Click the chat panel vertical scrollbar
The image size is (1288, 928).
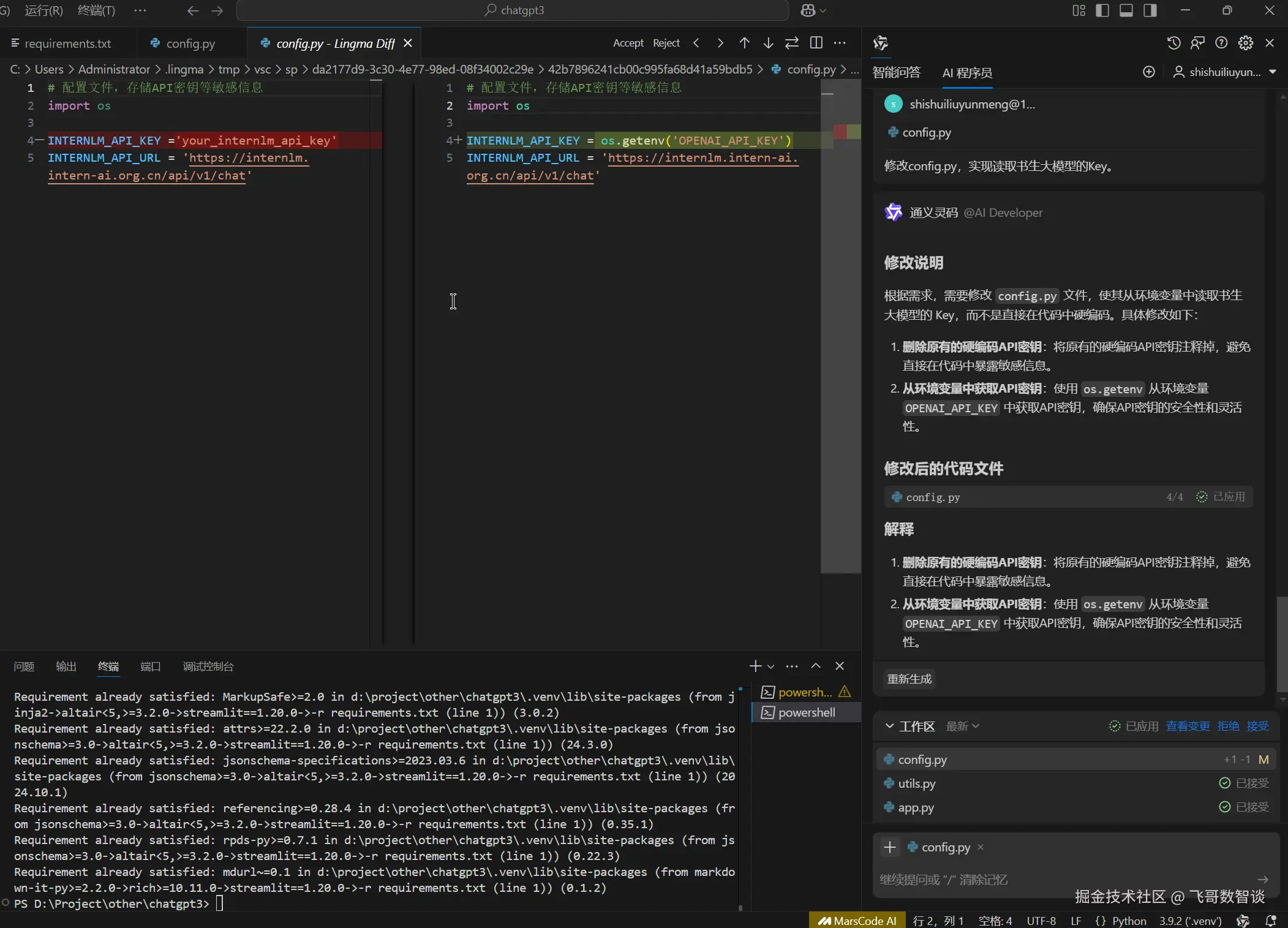[1281, 643]
